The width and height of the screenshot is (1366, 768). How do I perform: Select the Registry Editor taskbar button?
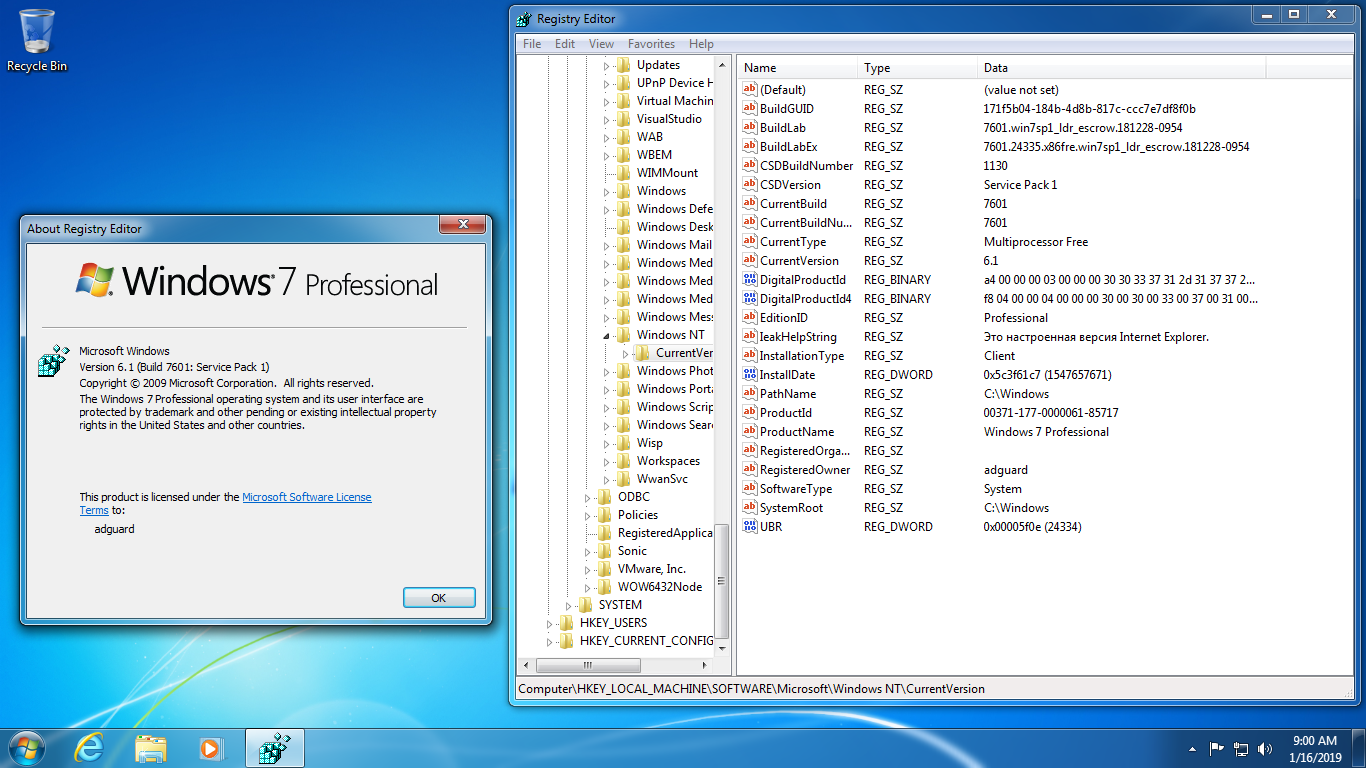coord(274,748)
